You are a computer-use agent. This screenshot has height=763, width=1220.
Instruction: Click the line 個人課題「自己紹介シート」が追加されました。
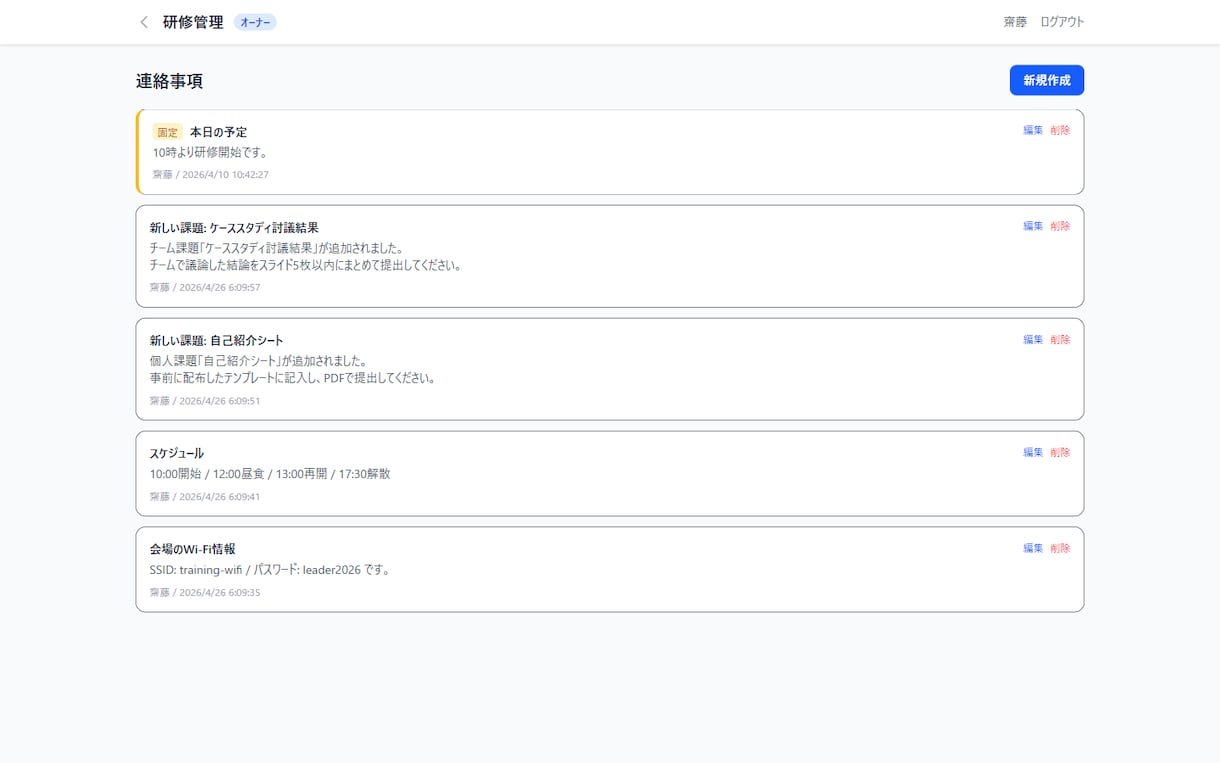pyautogui.click(x=259, y=361)
